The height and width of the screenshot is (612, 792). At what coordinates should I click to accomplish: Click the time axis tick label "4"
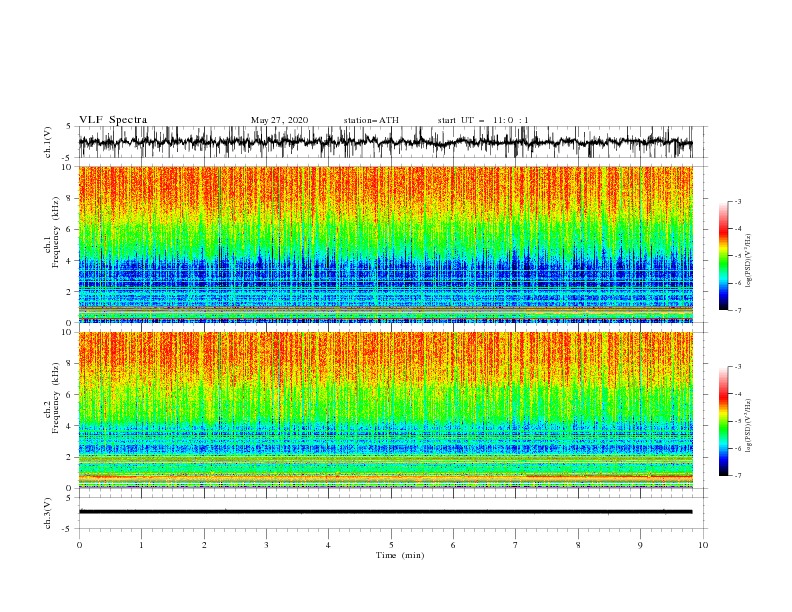click(329, 545)
